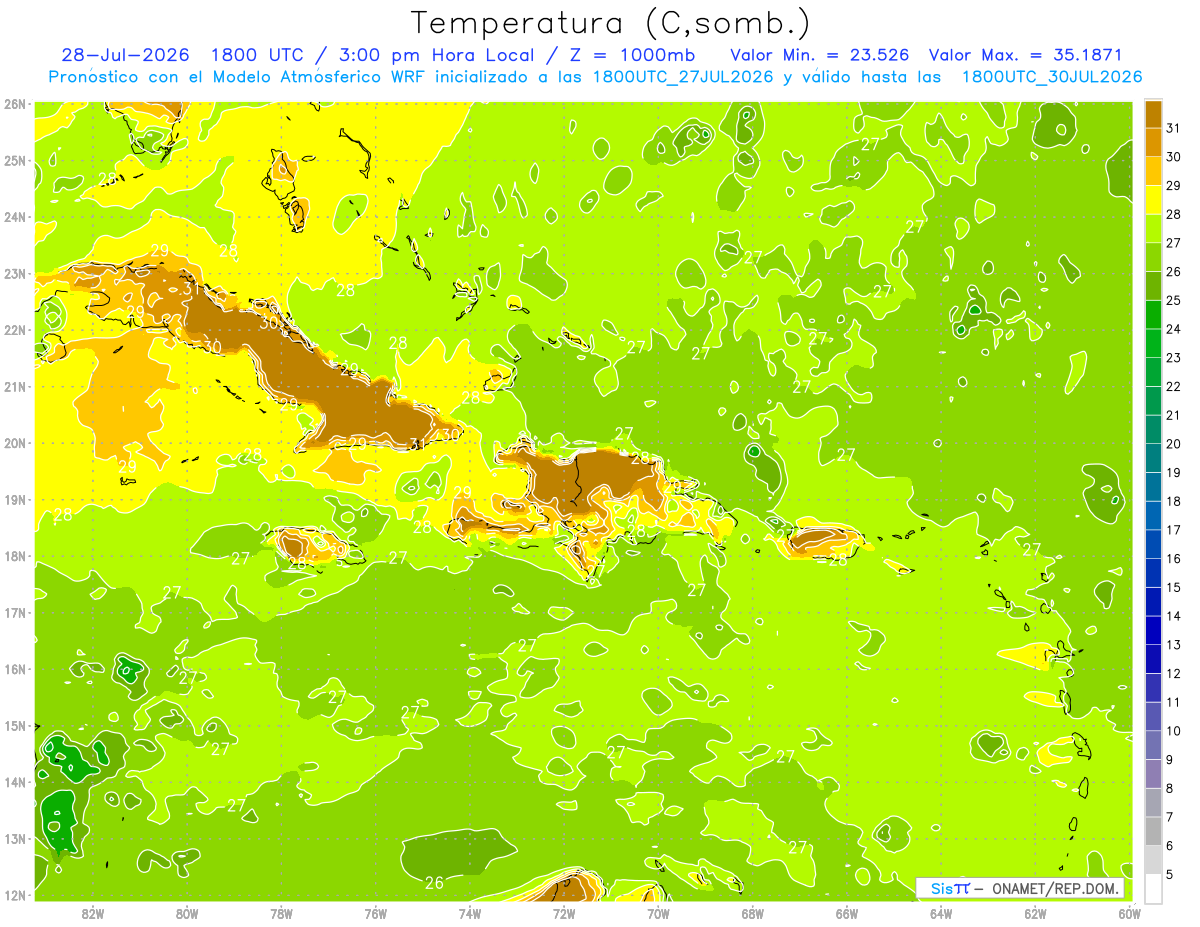Select initialization time '1800UTC_27JUL2026'

point(683,77)
